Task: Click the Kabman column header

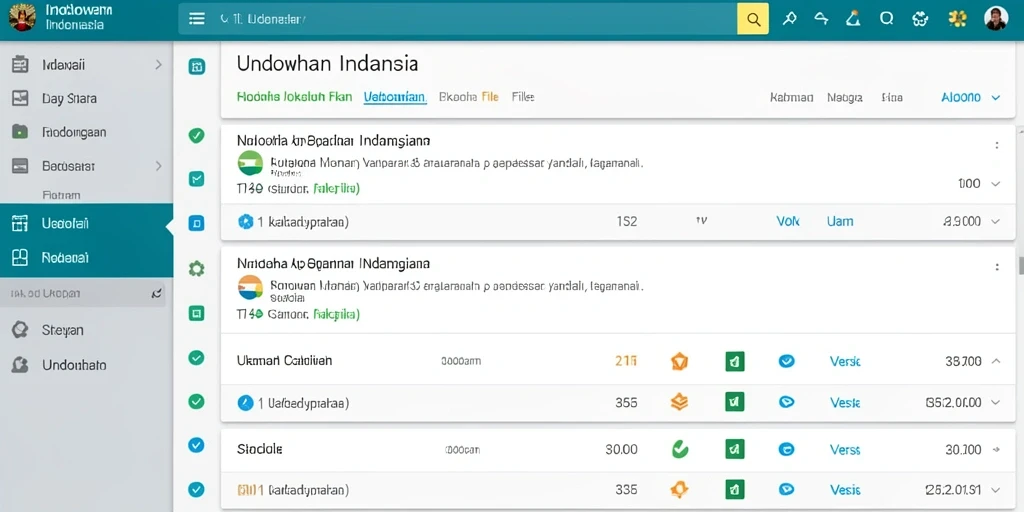Action: click(x=792, y=97)
